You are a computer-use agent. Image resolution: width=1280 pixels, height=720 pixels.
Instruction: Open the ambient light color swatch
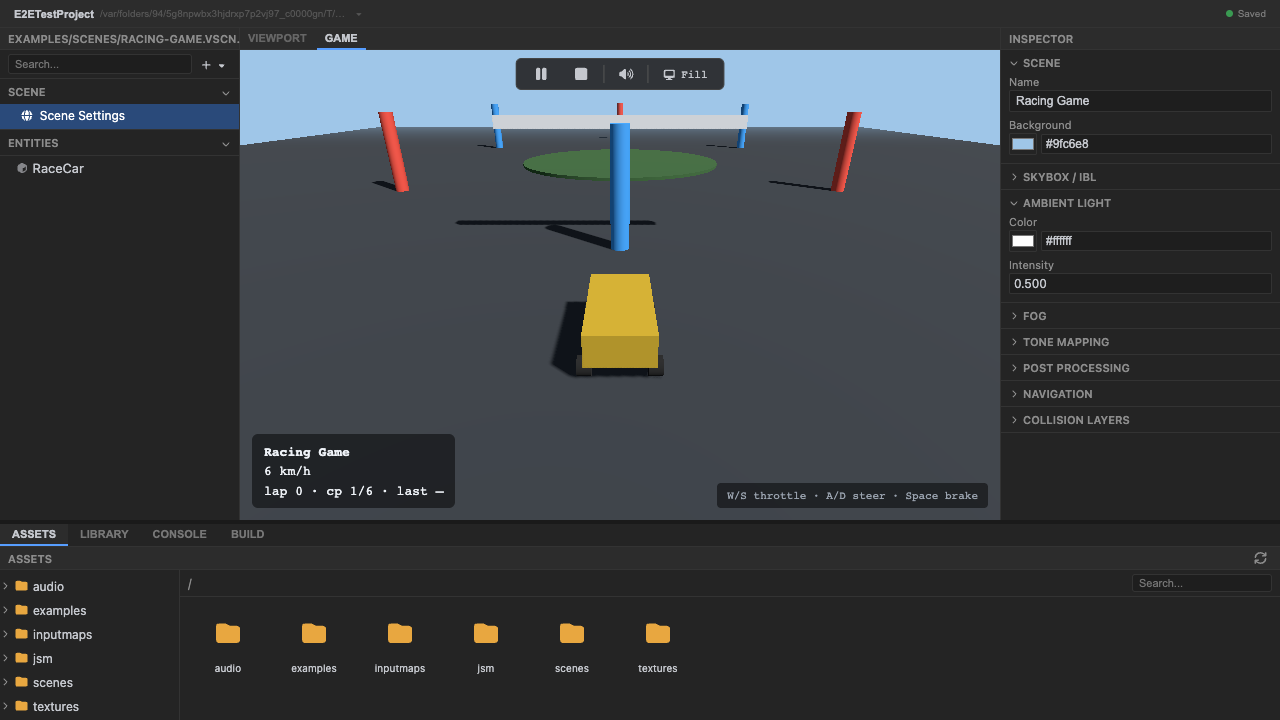click(1023, 241)
